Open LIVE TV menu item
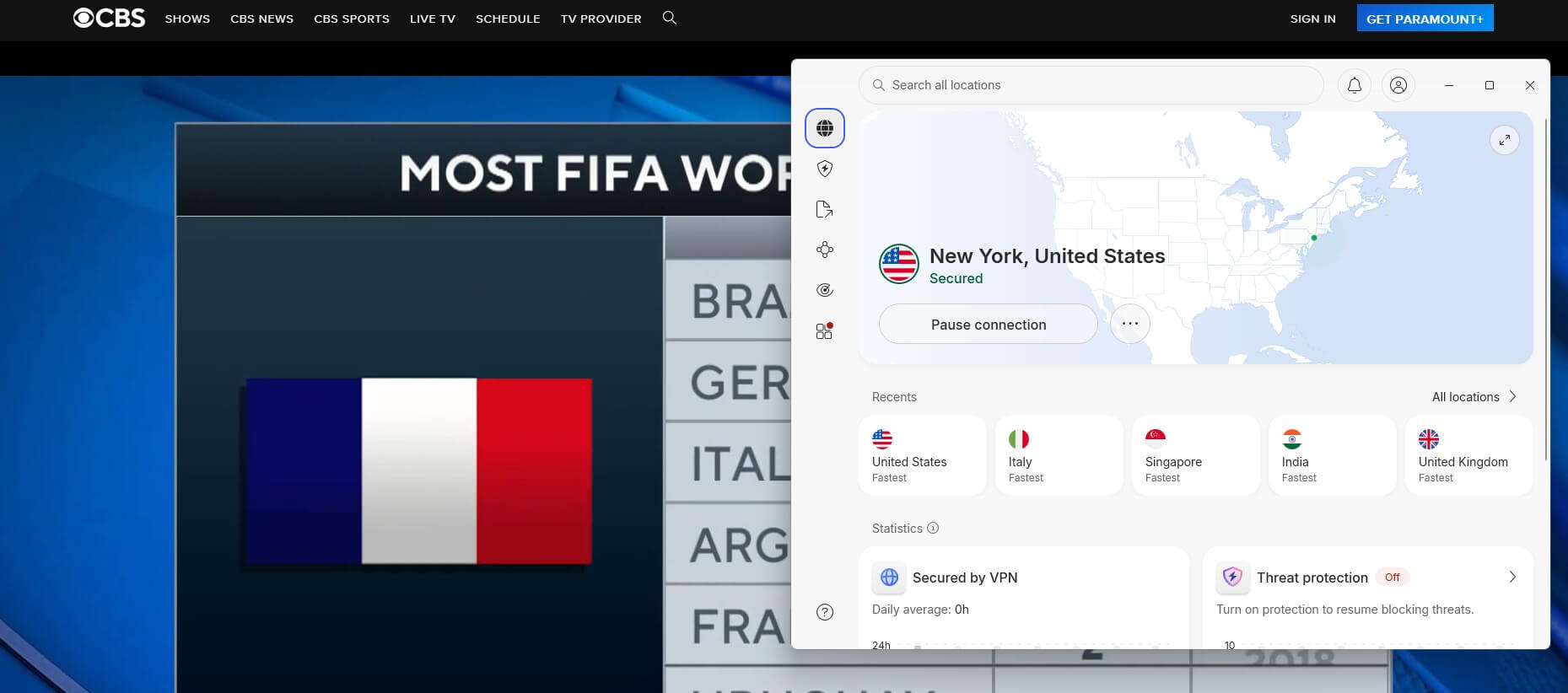Screen dimensions: 1568x693 433,19
